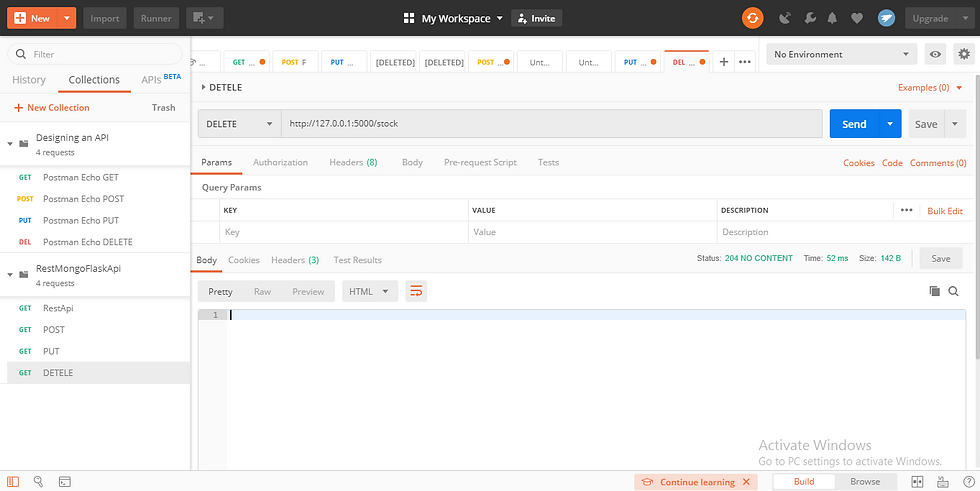Open the user avatar profile icon
The height and width of the screenshot is (491, 980).
tap(886, 18)
